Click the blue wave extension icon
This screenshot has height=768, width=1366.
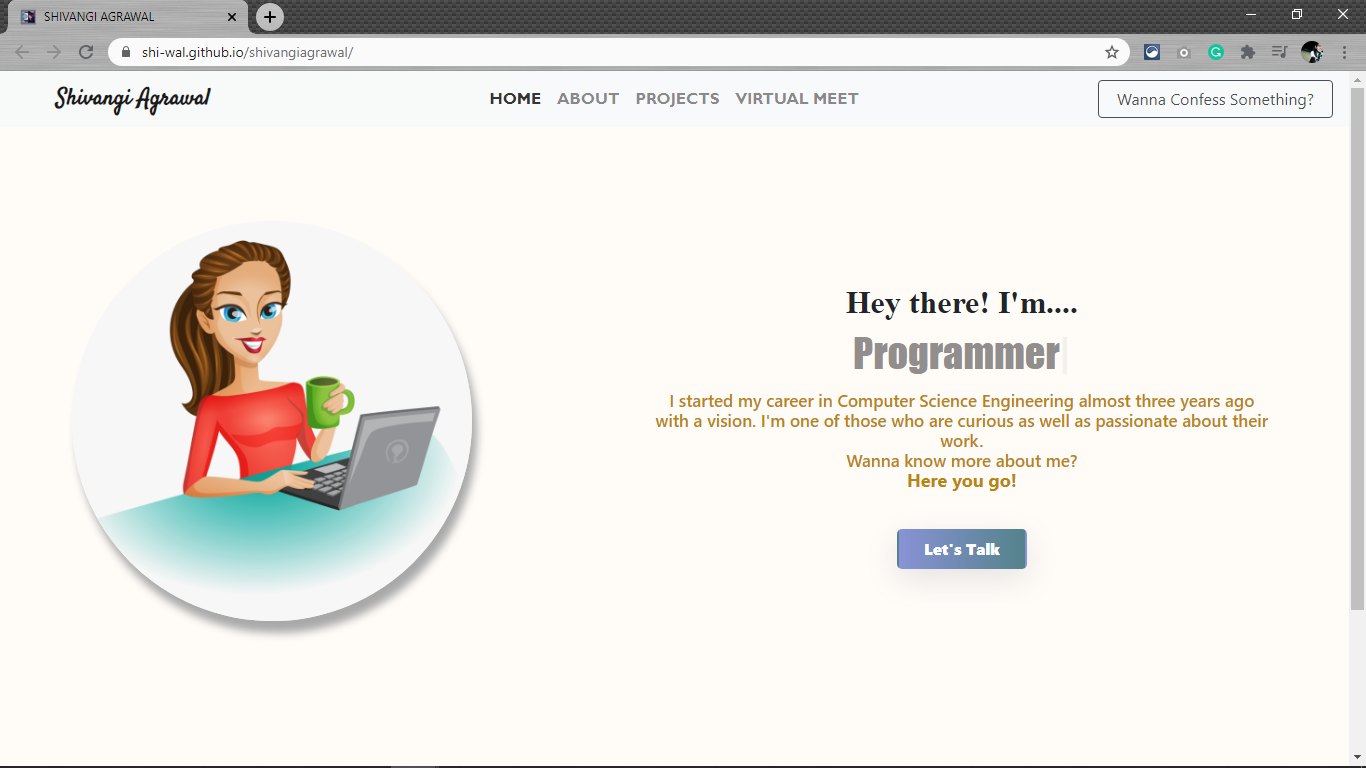tap(1152, 52)
